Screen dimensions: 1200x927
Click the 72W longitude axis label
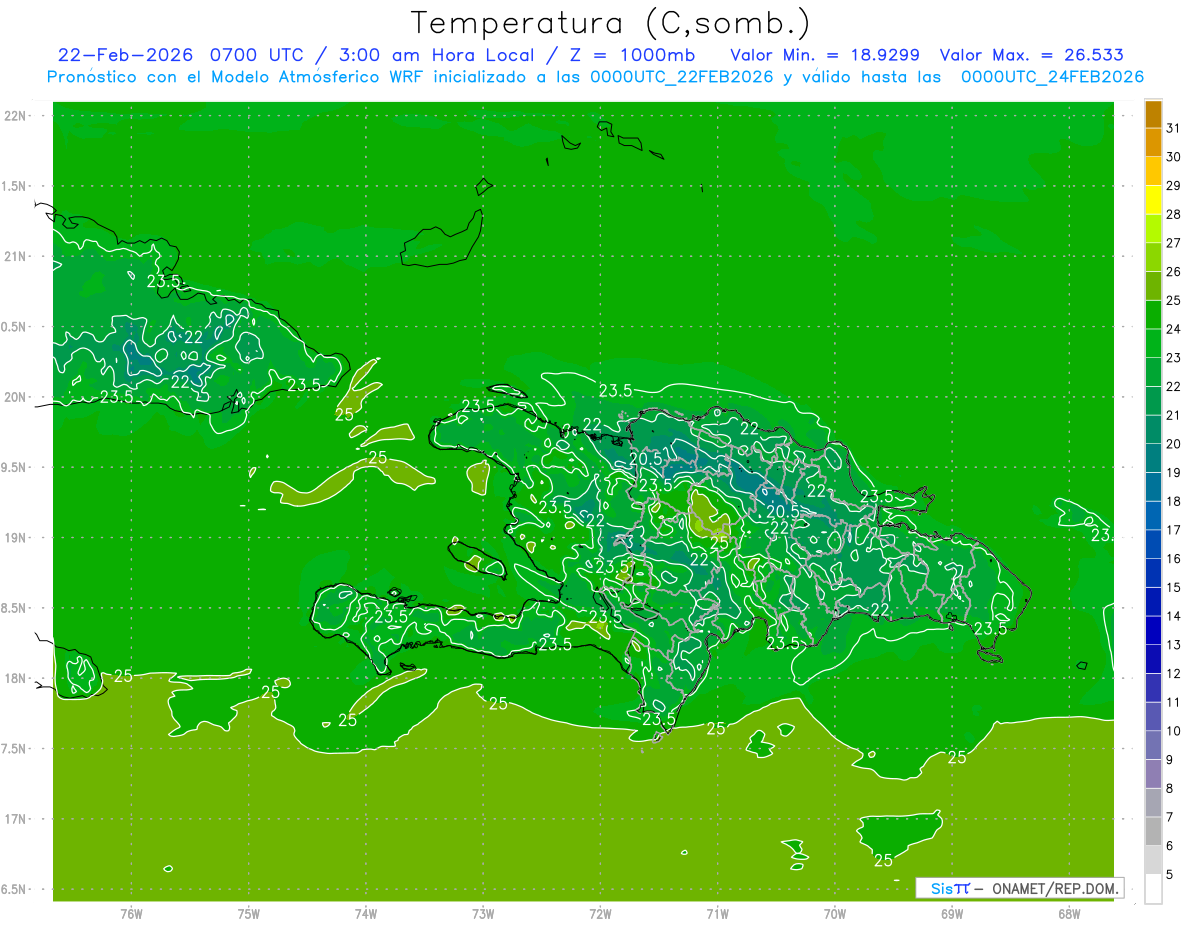(601, 914)
